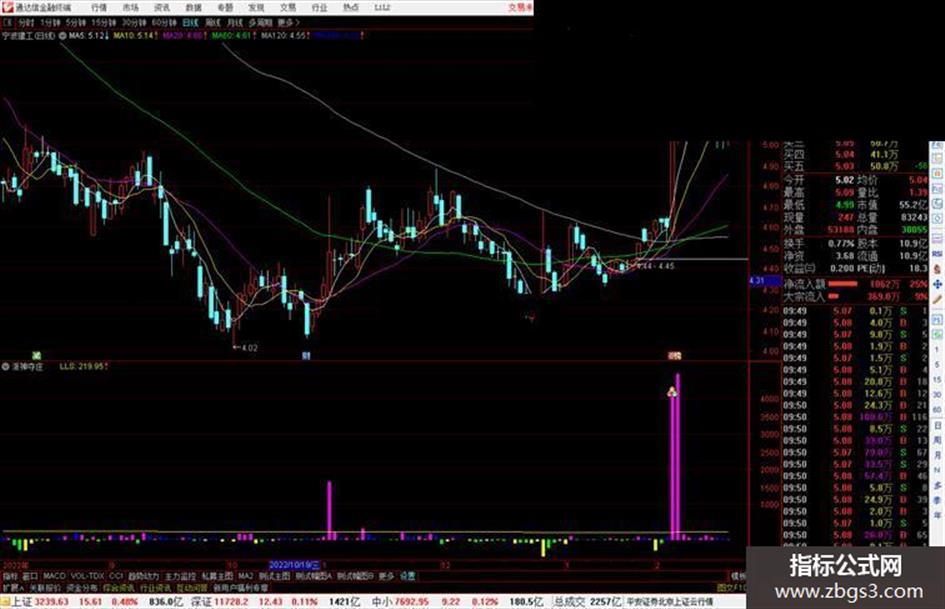This screenshot has height=609, width=945.
Task: Open the 市场 menu
Action: click(x=130, y=8)
